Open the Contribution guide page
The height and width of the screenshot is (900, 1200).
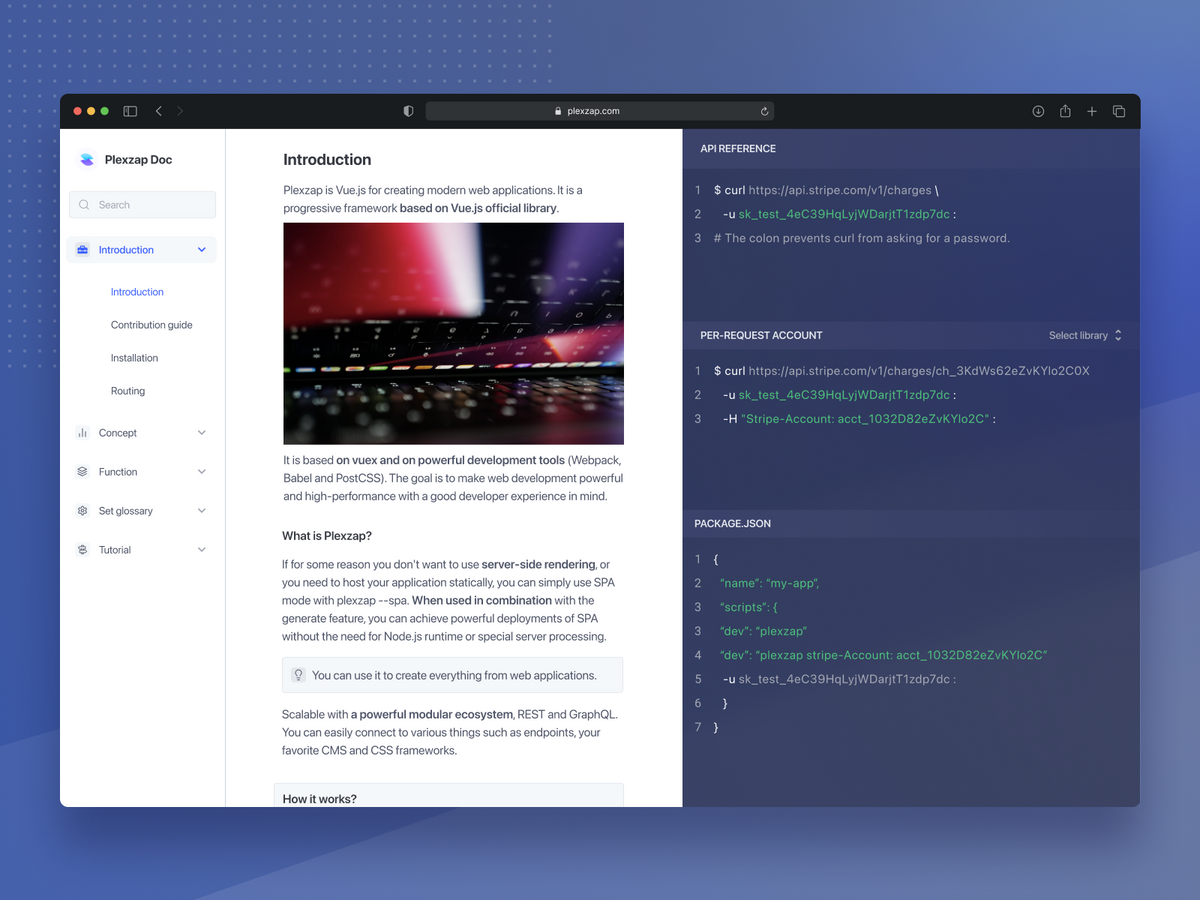[151, 325]
